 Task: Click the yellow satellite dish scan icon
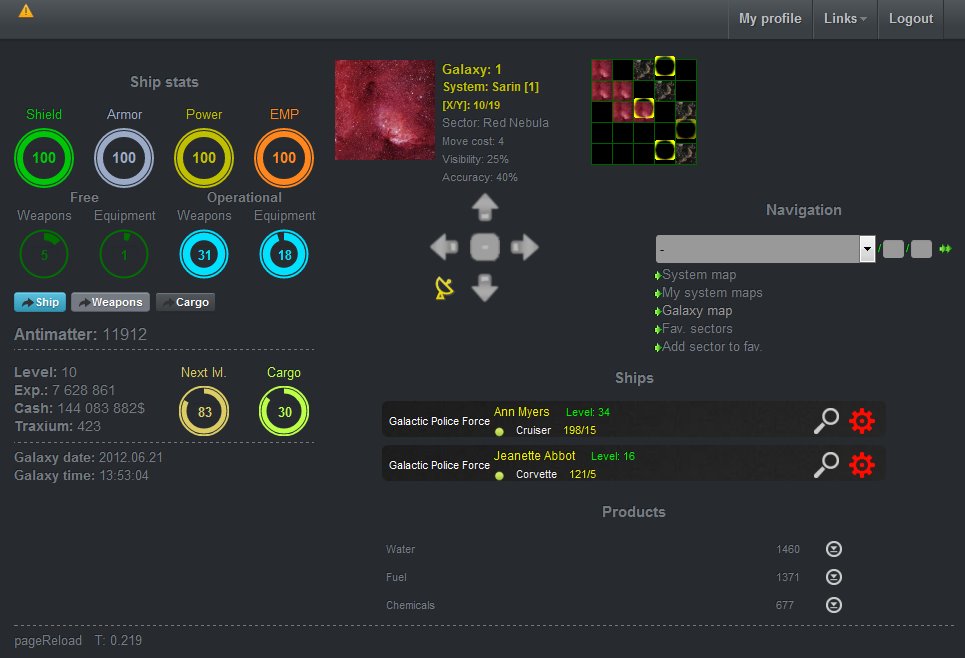(444, 288)
